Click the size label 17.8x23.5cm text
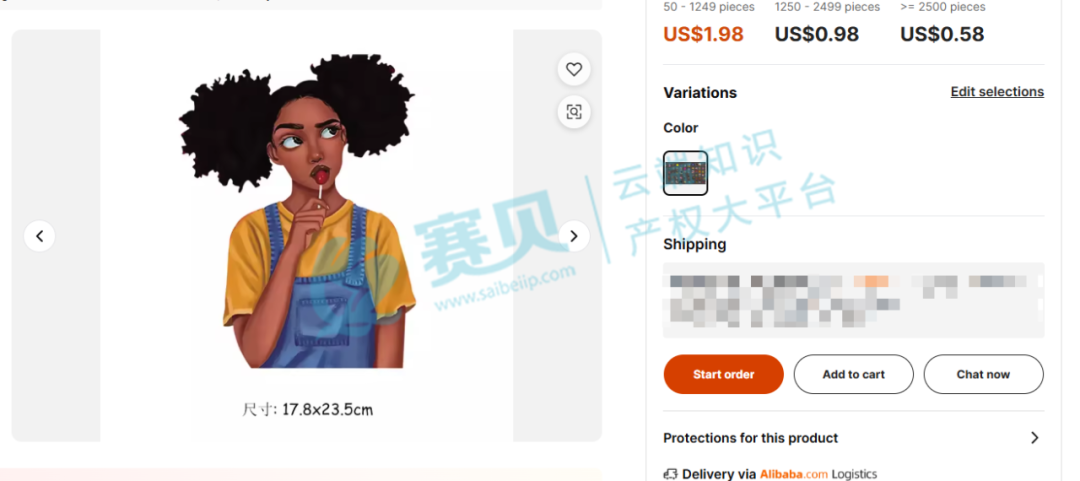This screenshot has width=1080, height=481. 327,409
